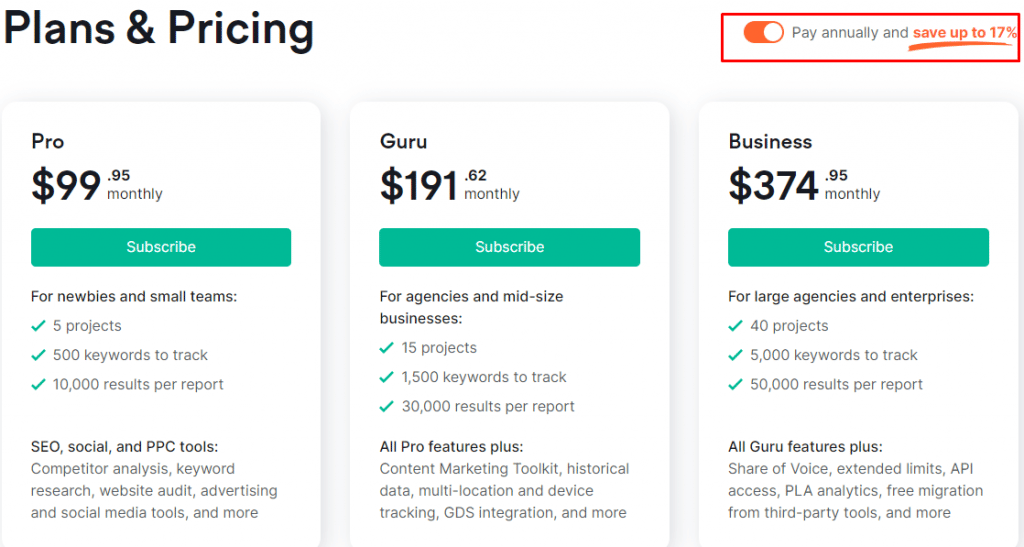Click the Business plan heading
The width and height of the screenshot is (1024, 547).
pyautogui.click(x=770, y=141)
